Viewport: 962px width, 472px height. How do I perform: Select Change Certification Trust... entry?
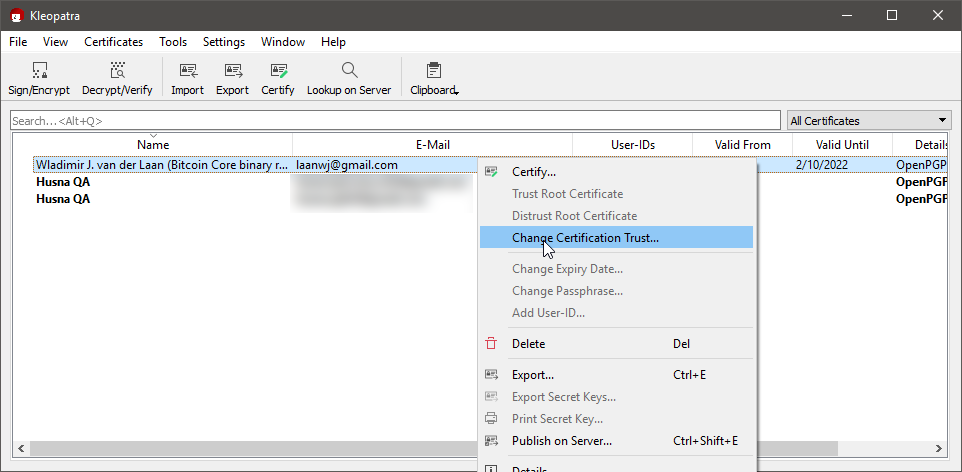click(616, 238)
